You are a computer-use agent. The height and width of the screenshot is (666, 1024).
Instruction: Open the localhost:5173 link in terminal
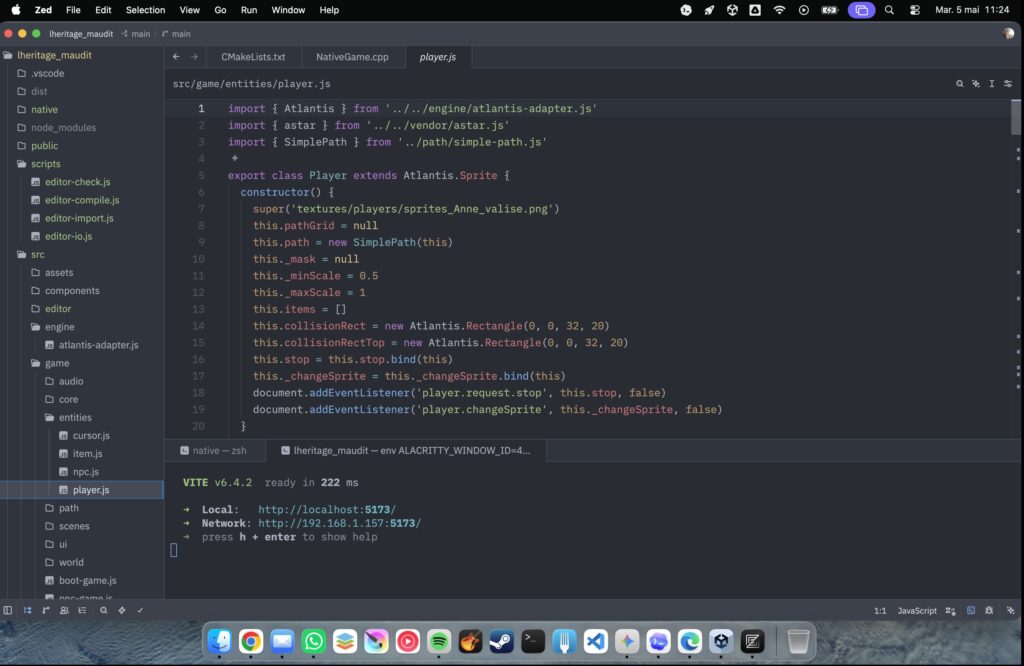[327, 509]
